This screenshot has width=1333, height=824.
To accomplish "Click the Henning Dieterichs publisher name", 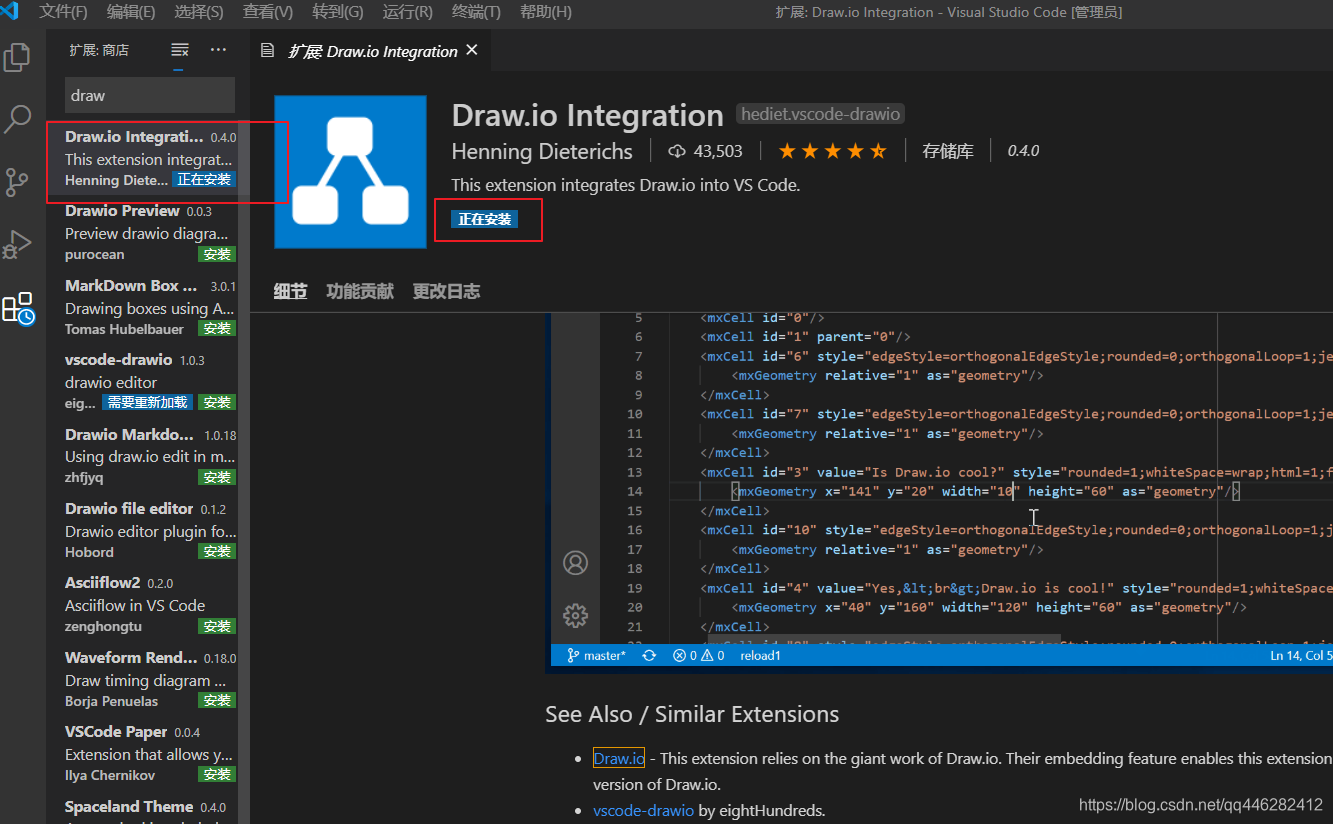I will point(542,151).
